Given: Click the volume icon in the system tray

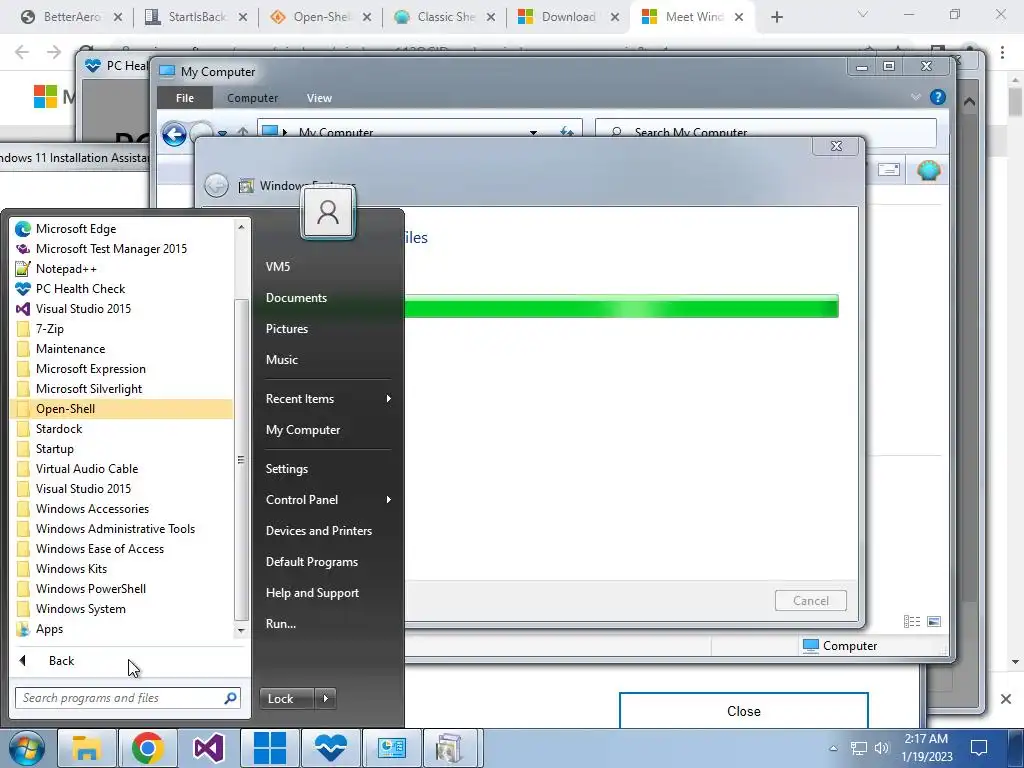Looking at the screenshot, I should (882, 748).
